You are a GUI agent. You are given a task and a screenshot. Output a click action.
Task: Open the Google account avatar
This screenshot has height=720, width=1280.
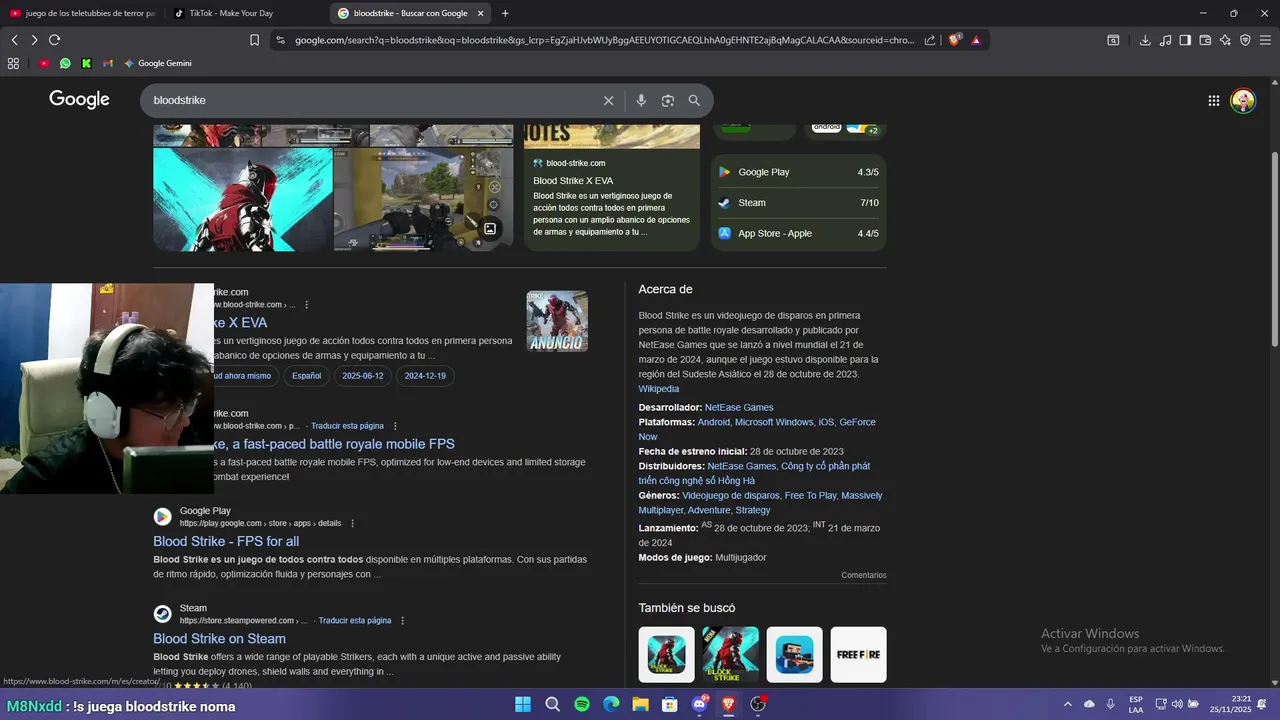point(1243,100)
